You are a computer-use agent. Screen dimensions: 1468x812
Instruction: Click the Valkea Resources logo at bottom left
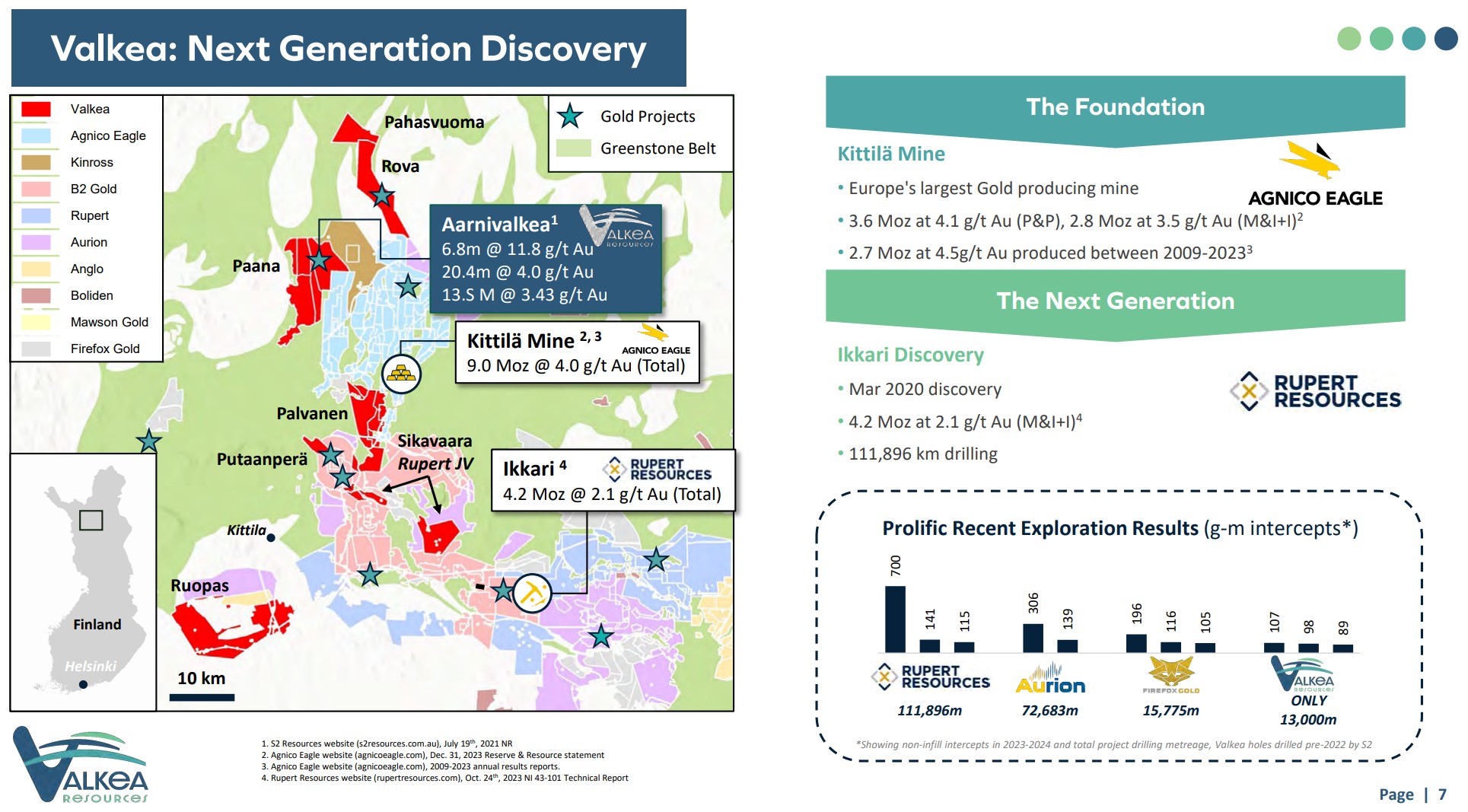[81, 765]
